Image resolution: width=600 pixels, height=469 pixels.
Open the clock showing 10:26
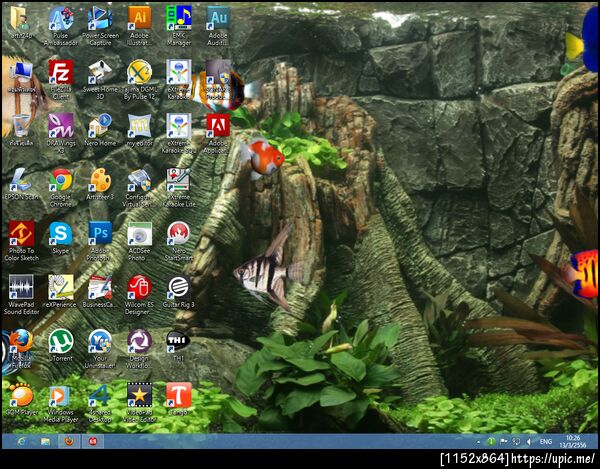[x=573, y=441]
